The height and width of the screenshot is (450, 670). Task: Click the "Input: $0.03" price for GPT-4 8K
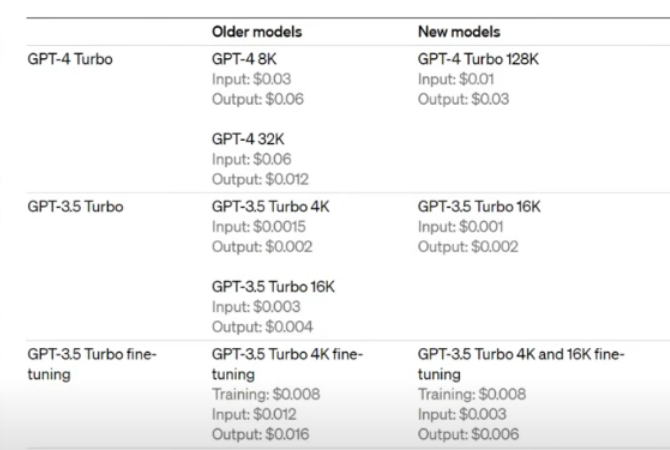coord(251,79)
